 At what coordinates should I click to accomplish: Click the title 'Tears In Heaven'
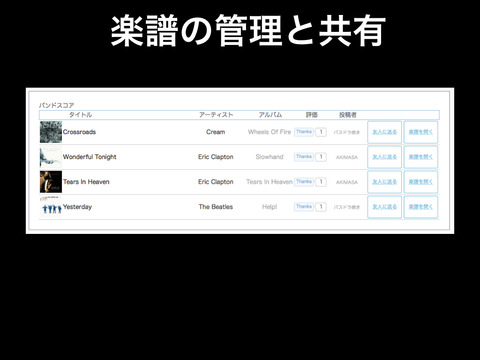point(86,182)
